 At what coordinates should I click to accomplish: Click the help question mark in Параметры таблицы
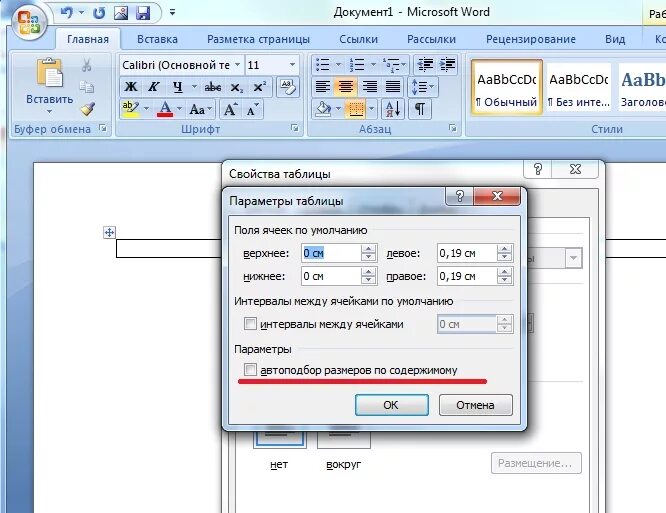[460, 196]
